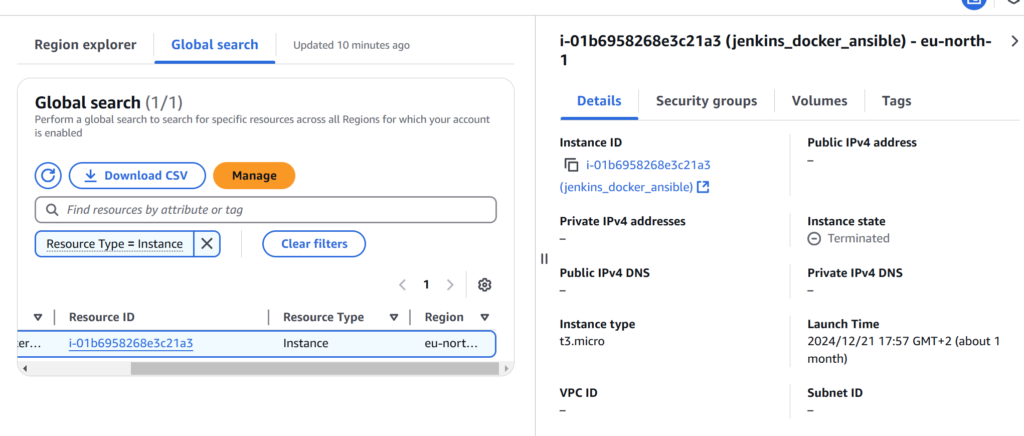Open resource ID i-01b6958268e3c21a3 link in table
The image size is (1024, 436).
click(x=131, y=344)
